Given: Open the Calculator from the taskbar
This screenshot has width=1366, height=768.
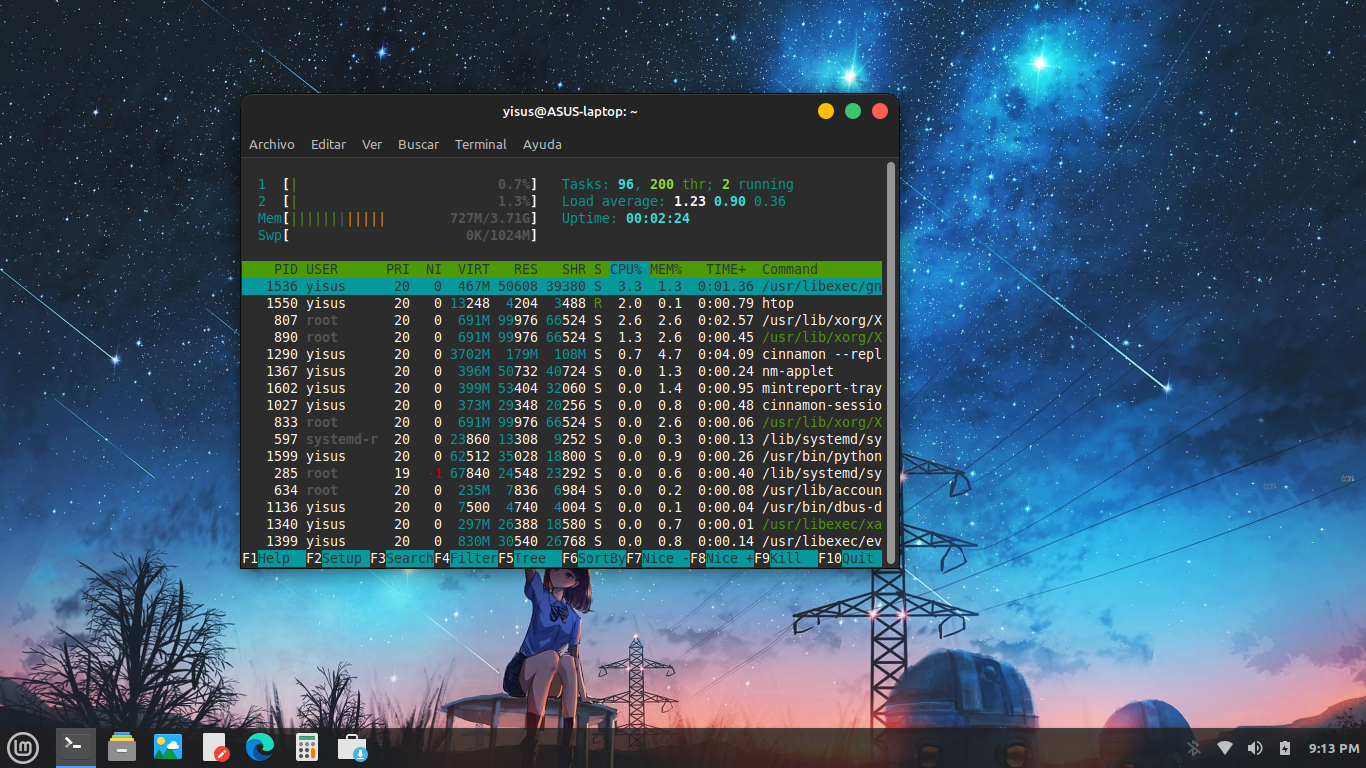Looking at the screenshot, I should coord(306,747).
